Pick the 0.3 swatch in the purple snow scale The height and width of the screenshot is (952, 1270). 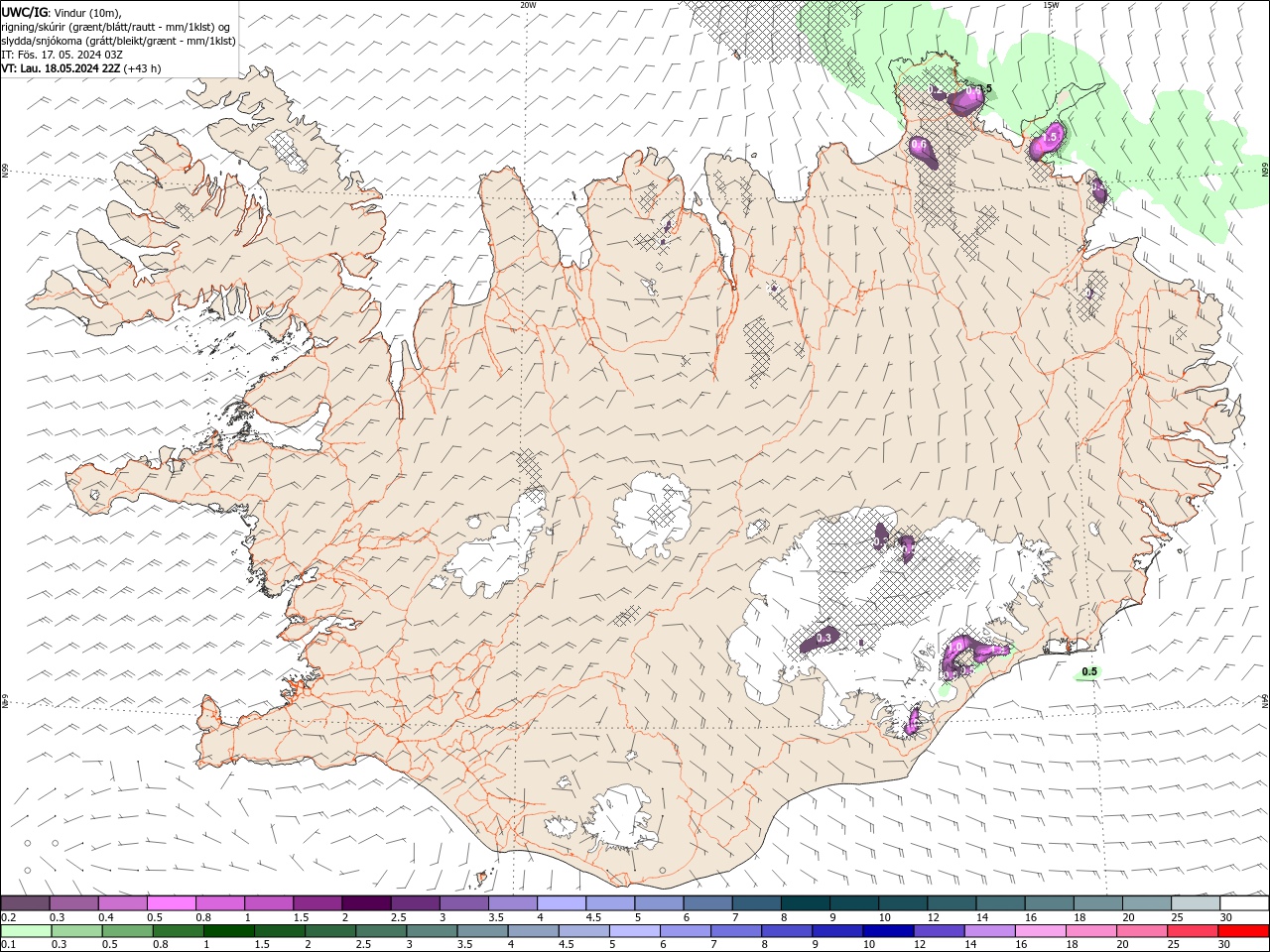coord(74,903)
